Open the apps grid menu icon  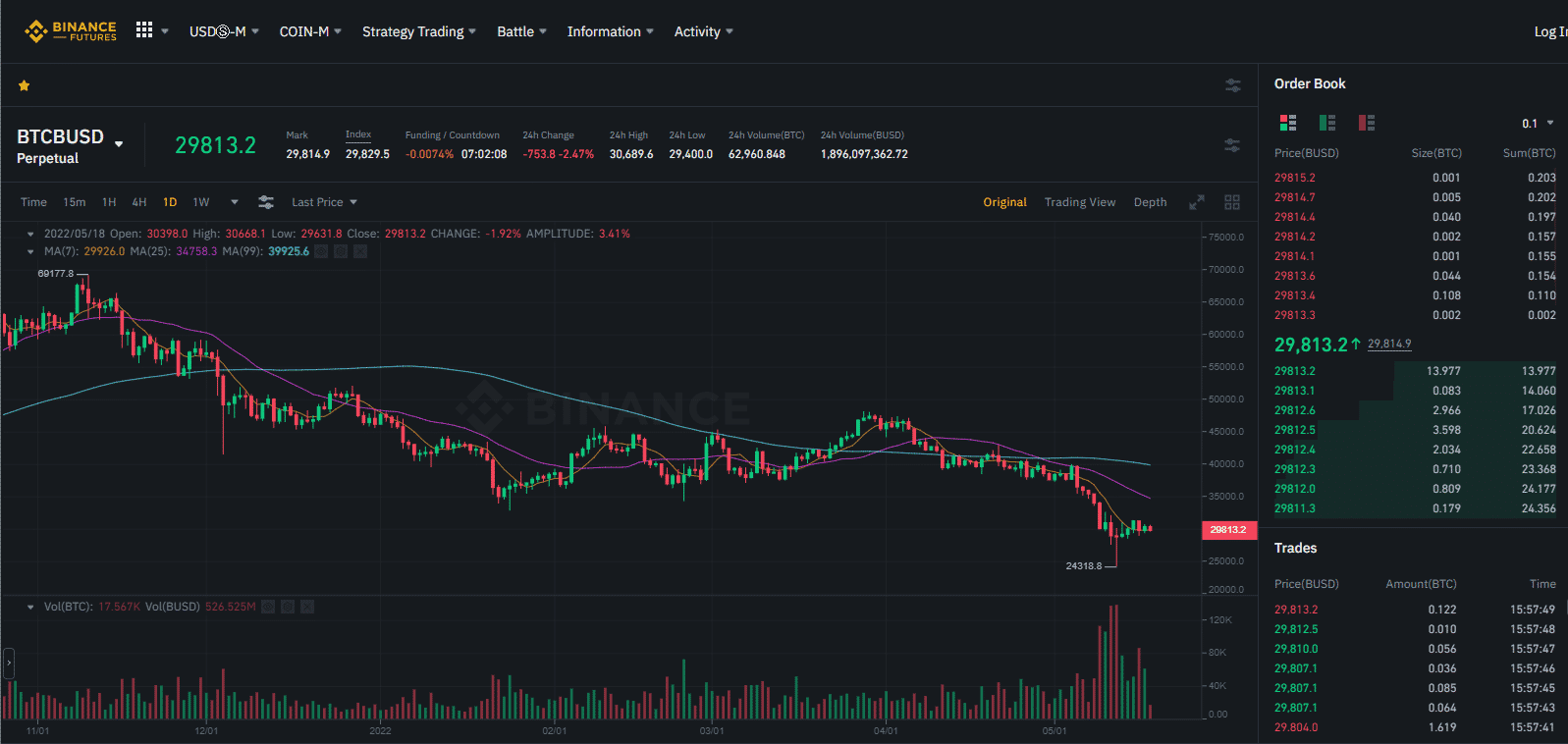point(144,30)
